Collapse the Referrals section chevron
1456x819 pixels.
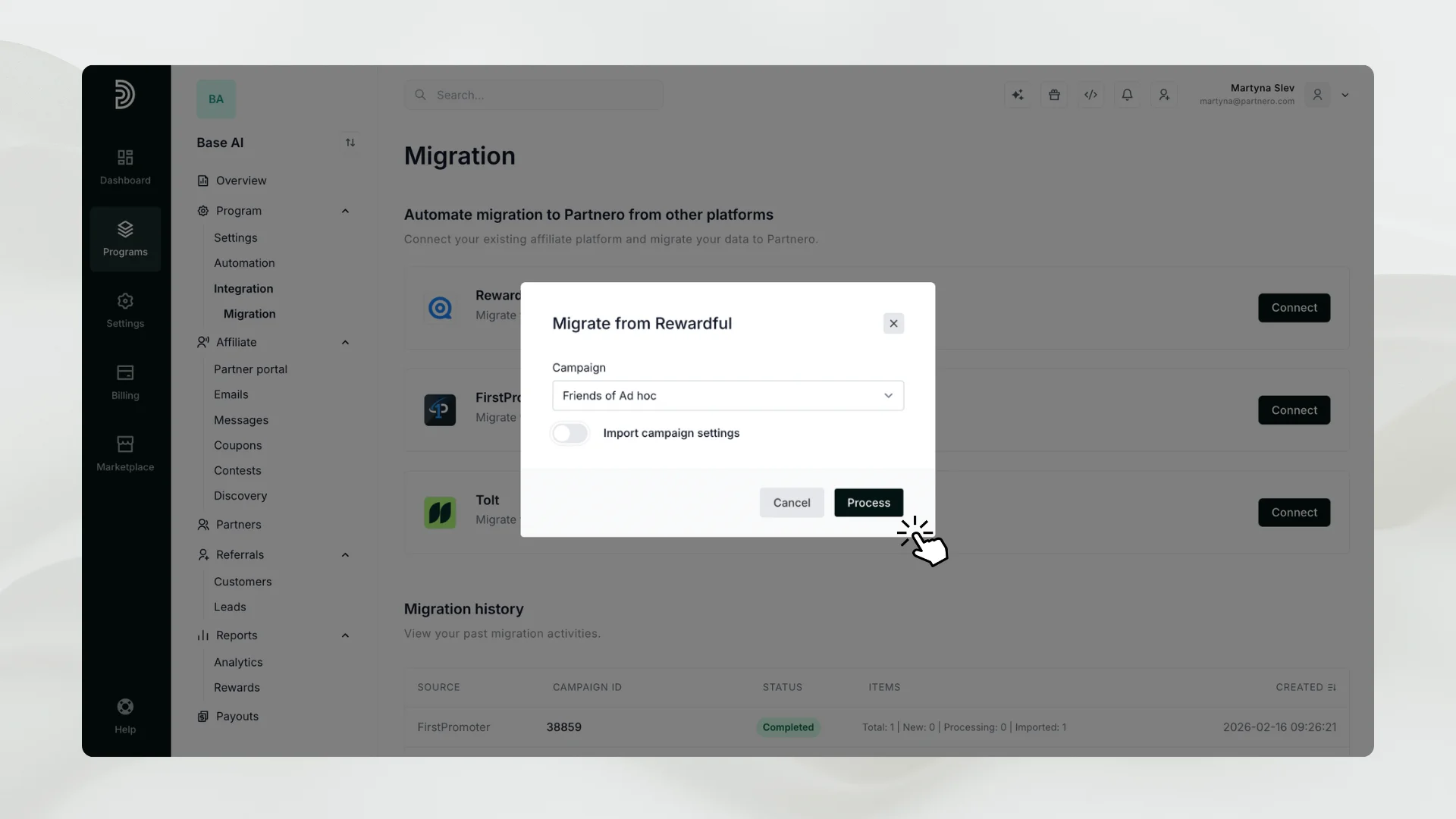(x=345, y=555)
